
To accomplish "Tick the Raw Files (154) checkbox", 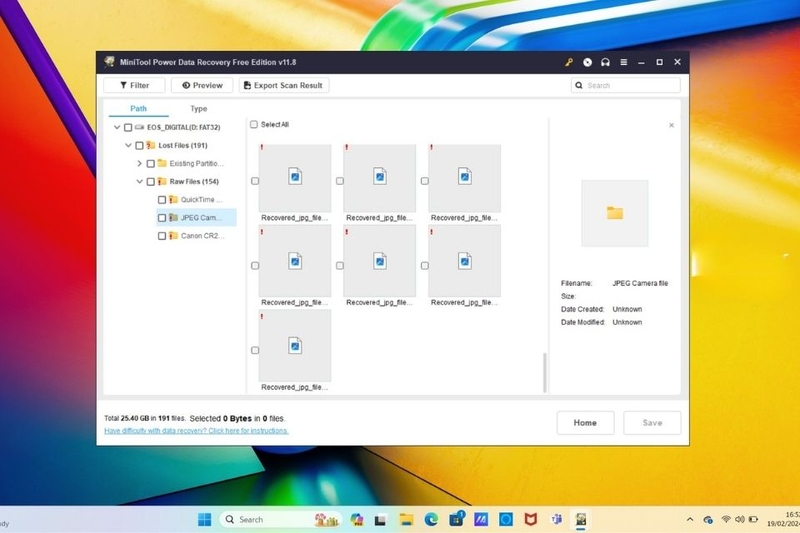I will click(151, 182).
